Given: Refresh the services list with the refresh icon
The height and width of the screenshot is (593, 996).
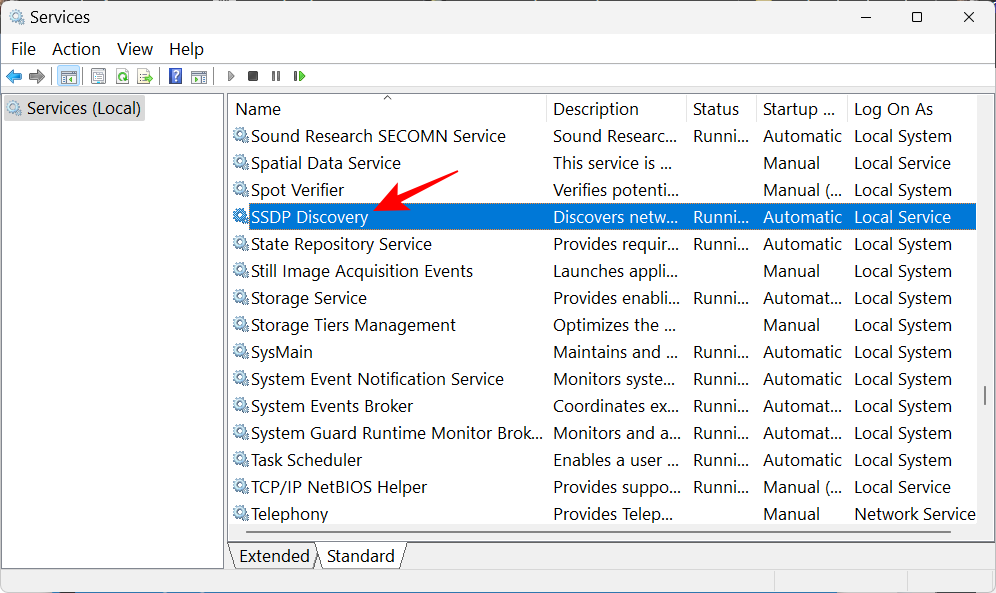Looking at the screenshot, I should 121,76.
